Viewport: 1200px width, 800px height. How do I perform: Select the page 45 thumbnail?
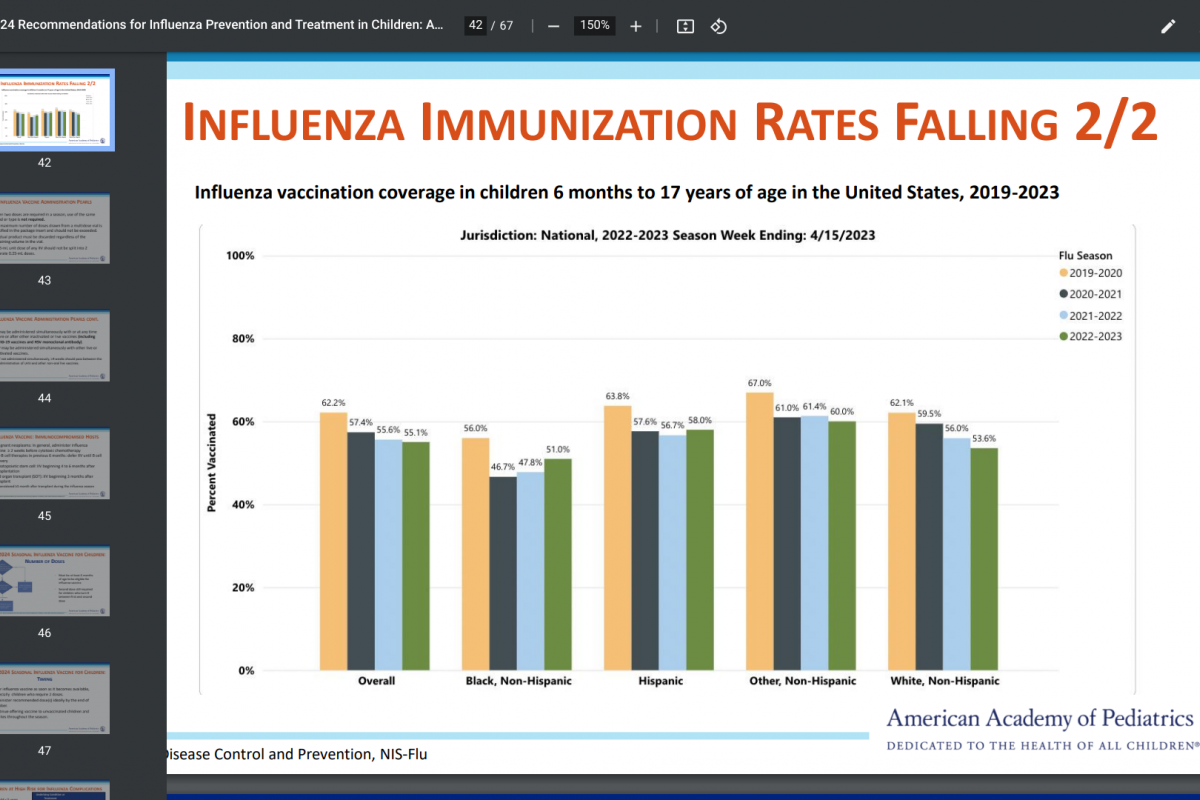54,463
